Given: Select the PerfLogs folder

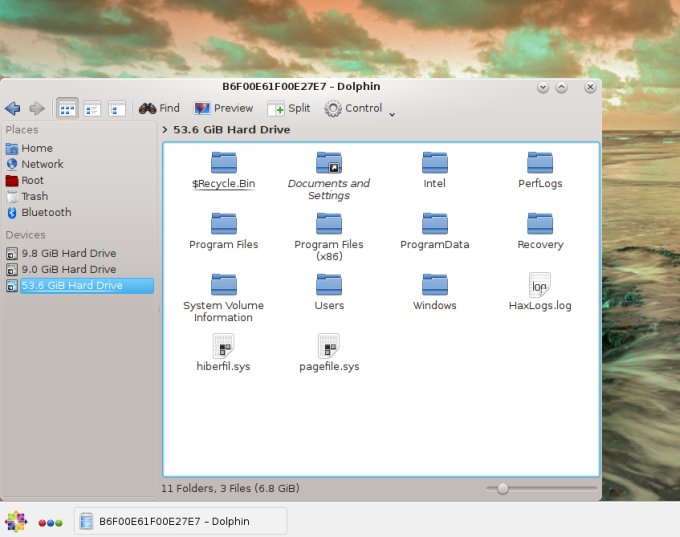Looking at the screenshot, I should point(540,170).
